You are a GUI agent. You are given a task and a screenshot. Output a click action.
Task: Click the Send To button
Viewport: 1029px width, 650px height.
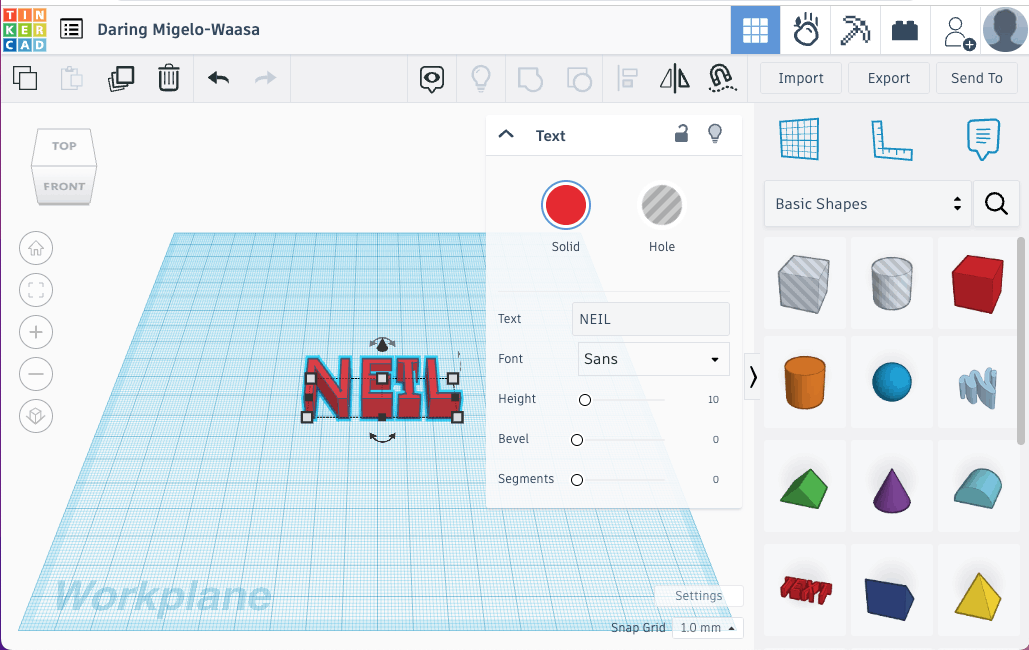[x=976, y=78]
